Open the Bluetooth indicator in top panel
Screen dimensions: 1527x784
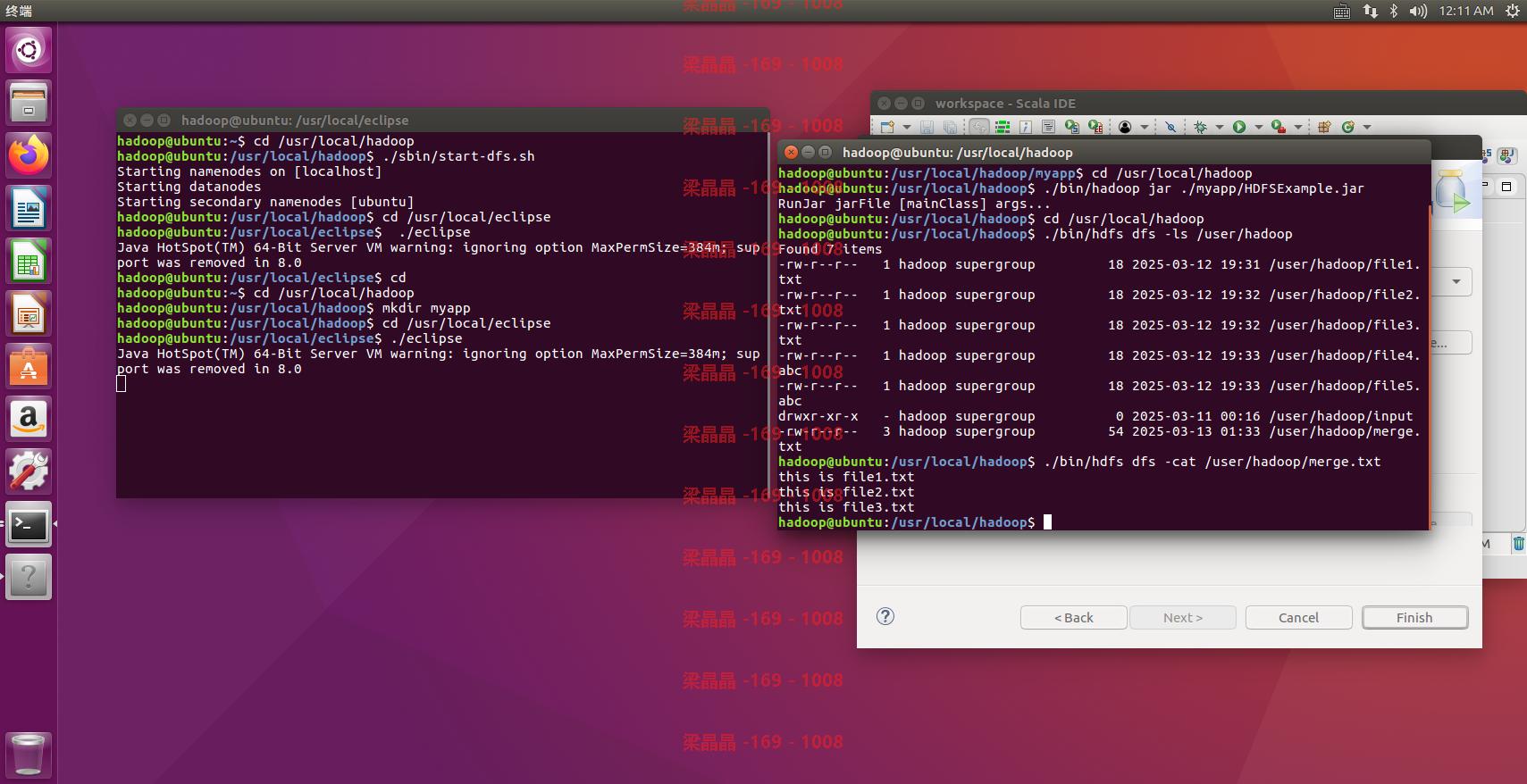pos(1394,11)
